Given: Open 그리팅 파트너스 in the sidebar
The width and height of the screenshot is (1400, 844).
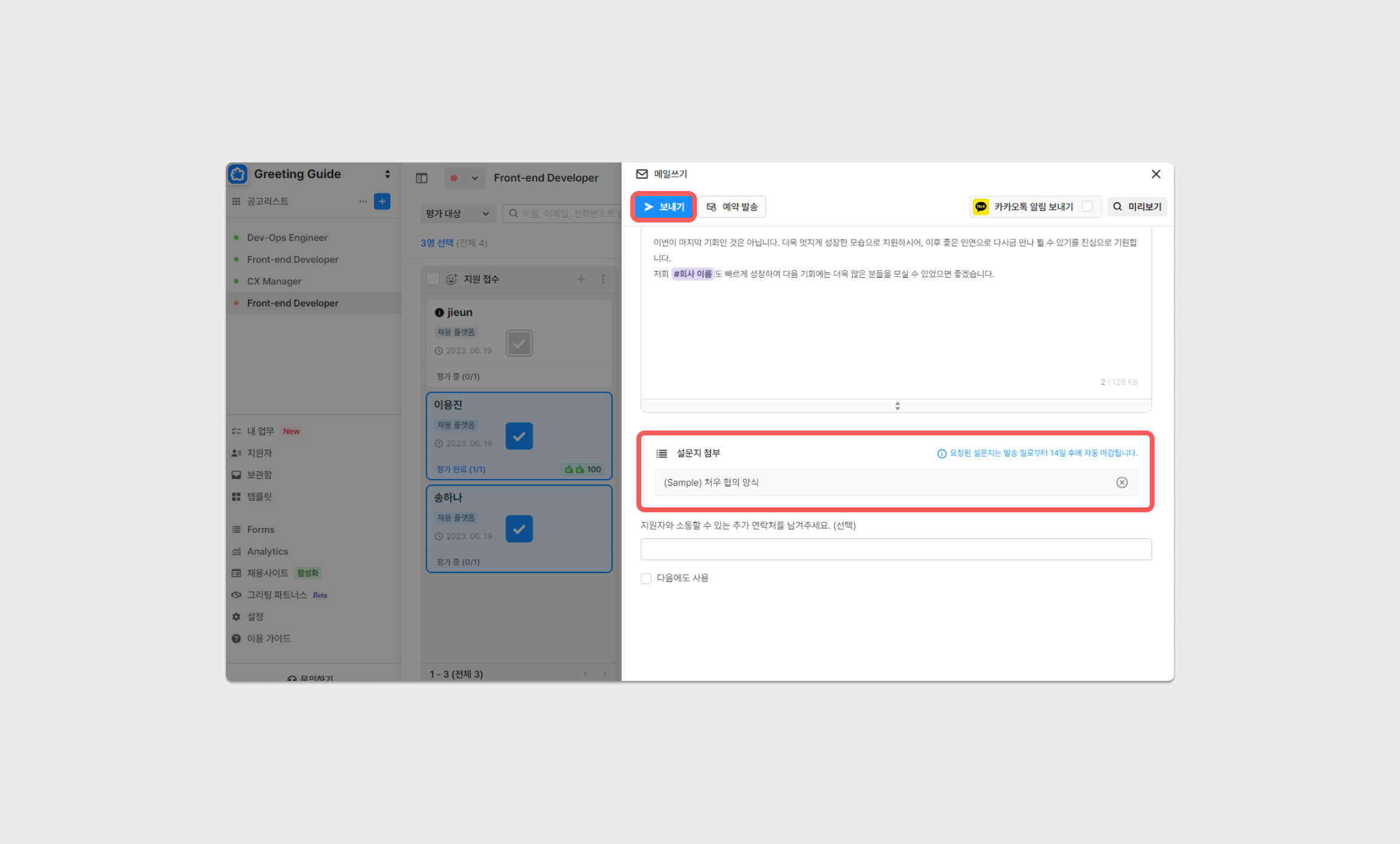Looking at the screenshot, I should coord(277,595).
